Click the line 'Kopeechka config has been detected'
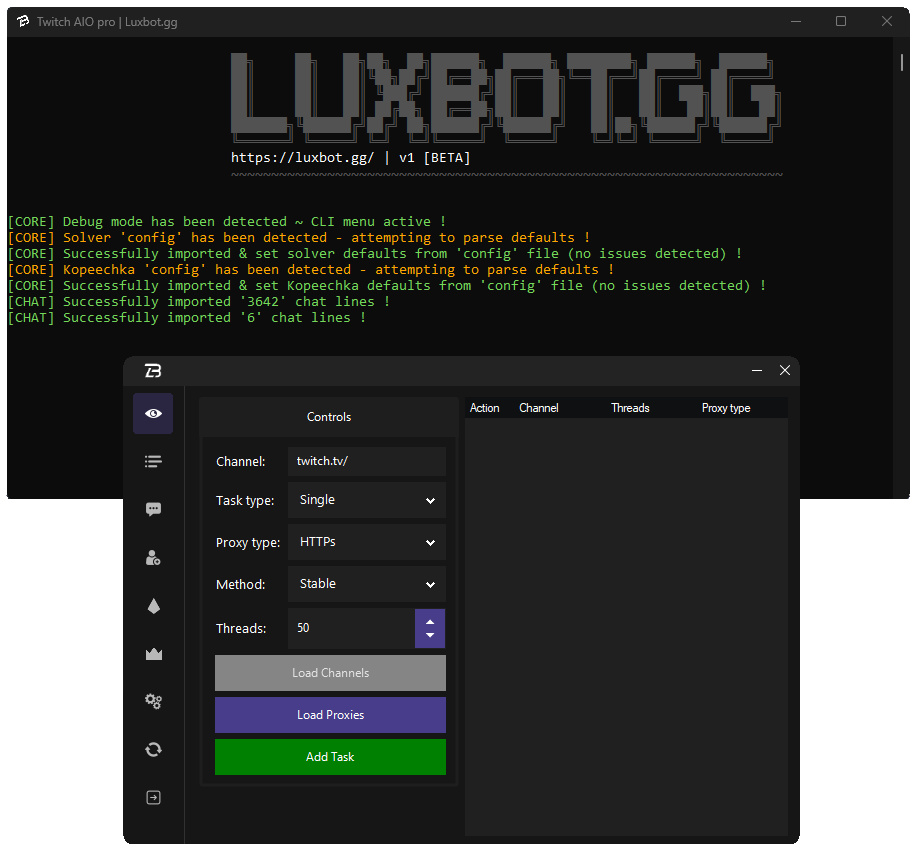 (x=311, y=270)
